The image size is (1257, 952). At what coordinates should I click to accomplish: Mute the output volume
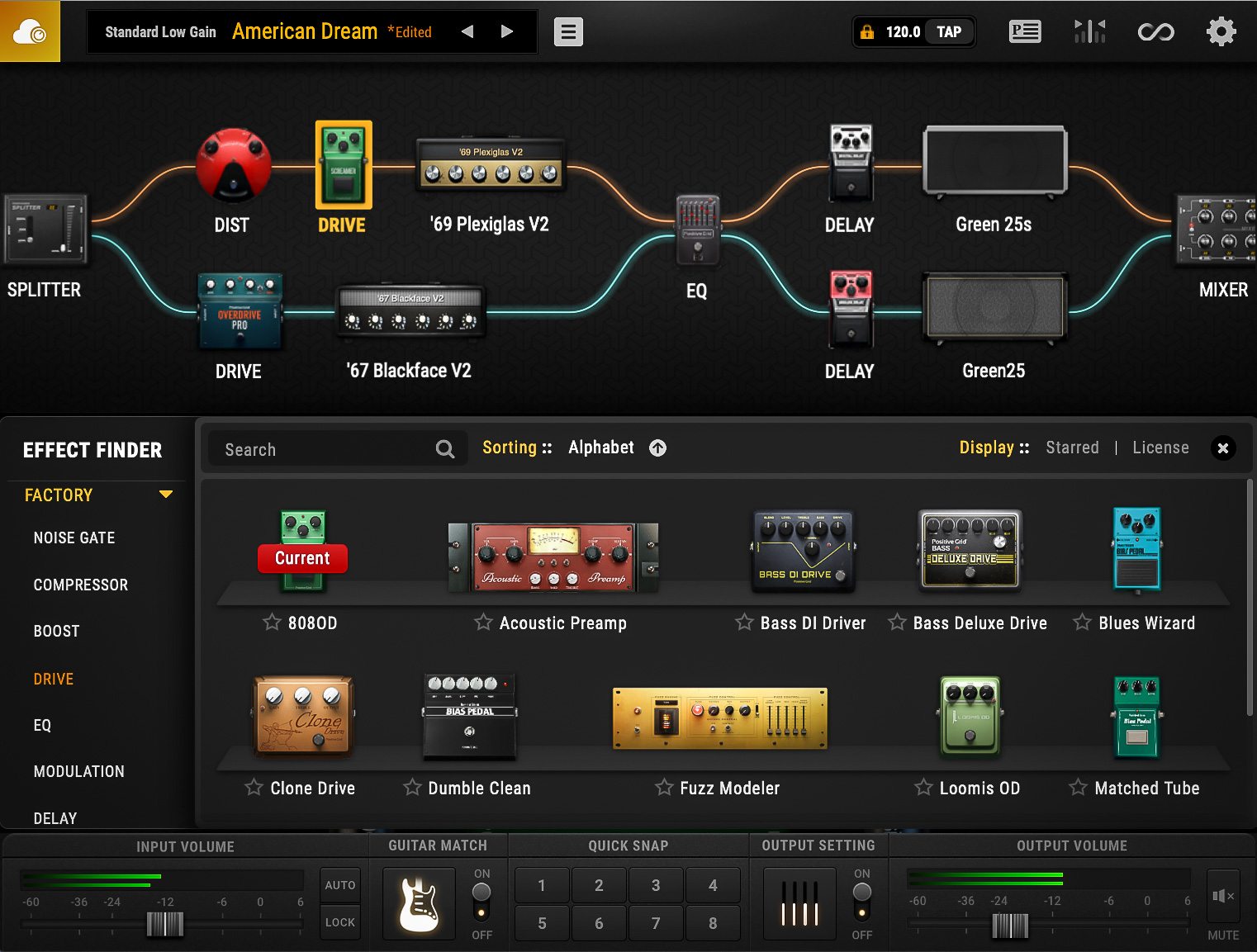[1223, 896]
